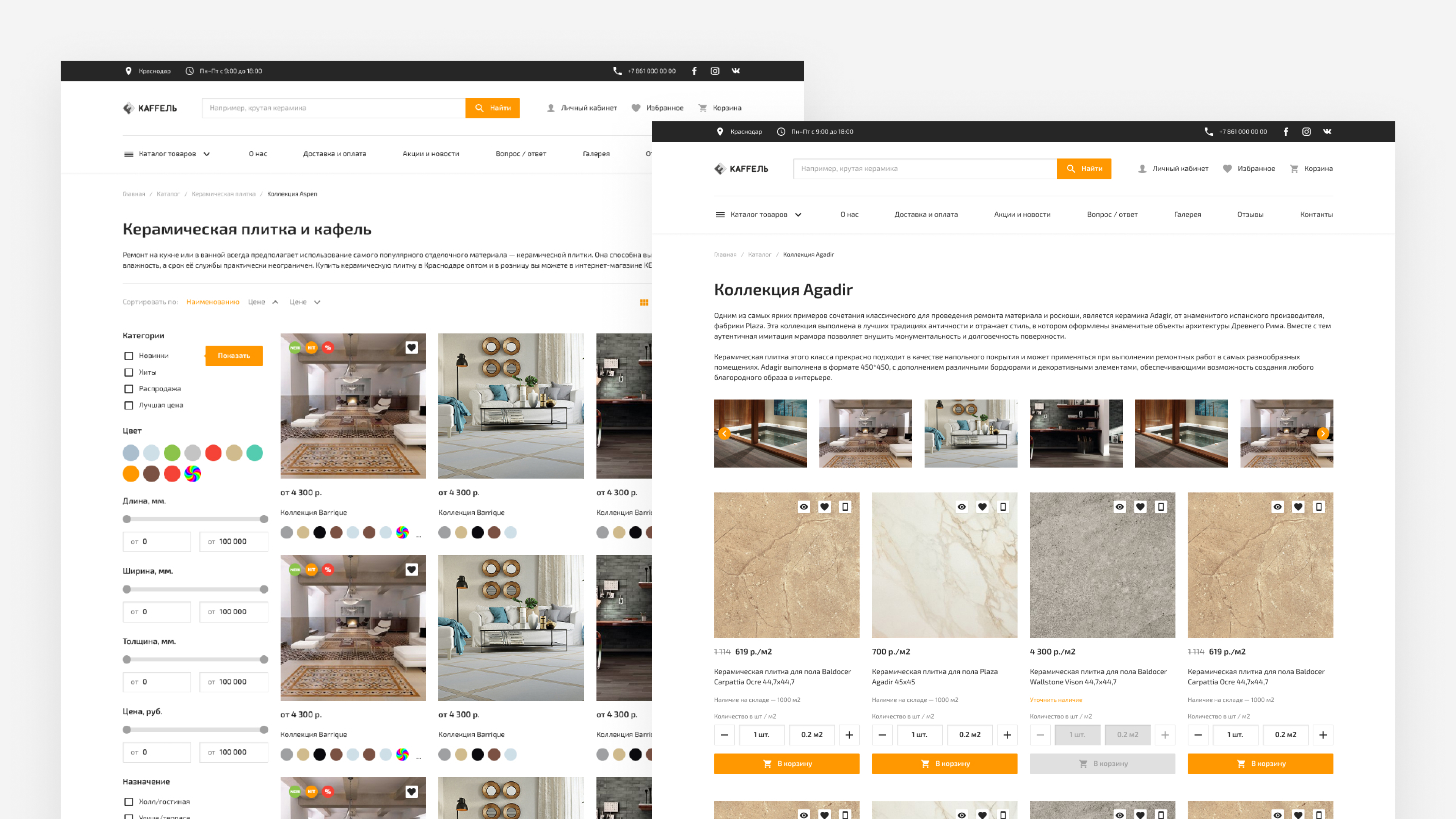This screenshot has height=819, width=1456.
Task: Open first thumbnail in Agadir gallery
Action: (x=760, y=433)
